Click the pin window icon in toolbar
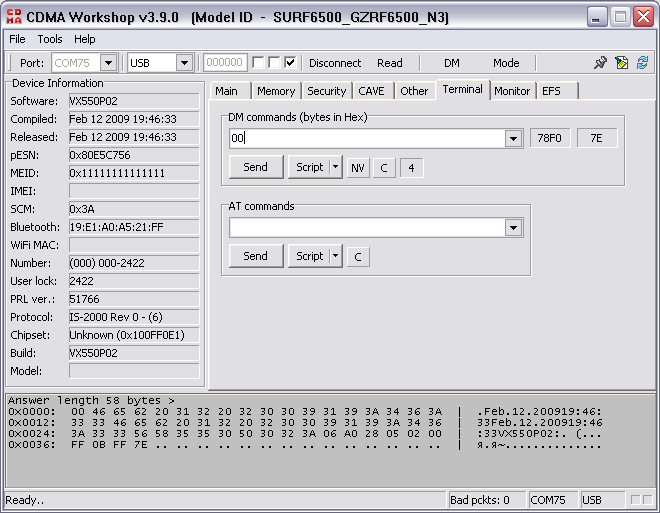The image size is (660, 513). [x=601, y=63]
